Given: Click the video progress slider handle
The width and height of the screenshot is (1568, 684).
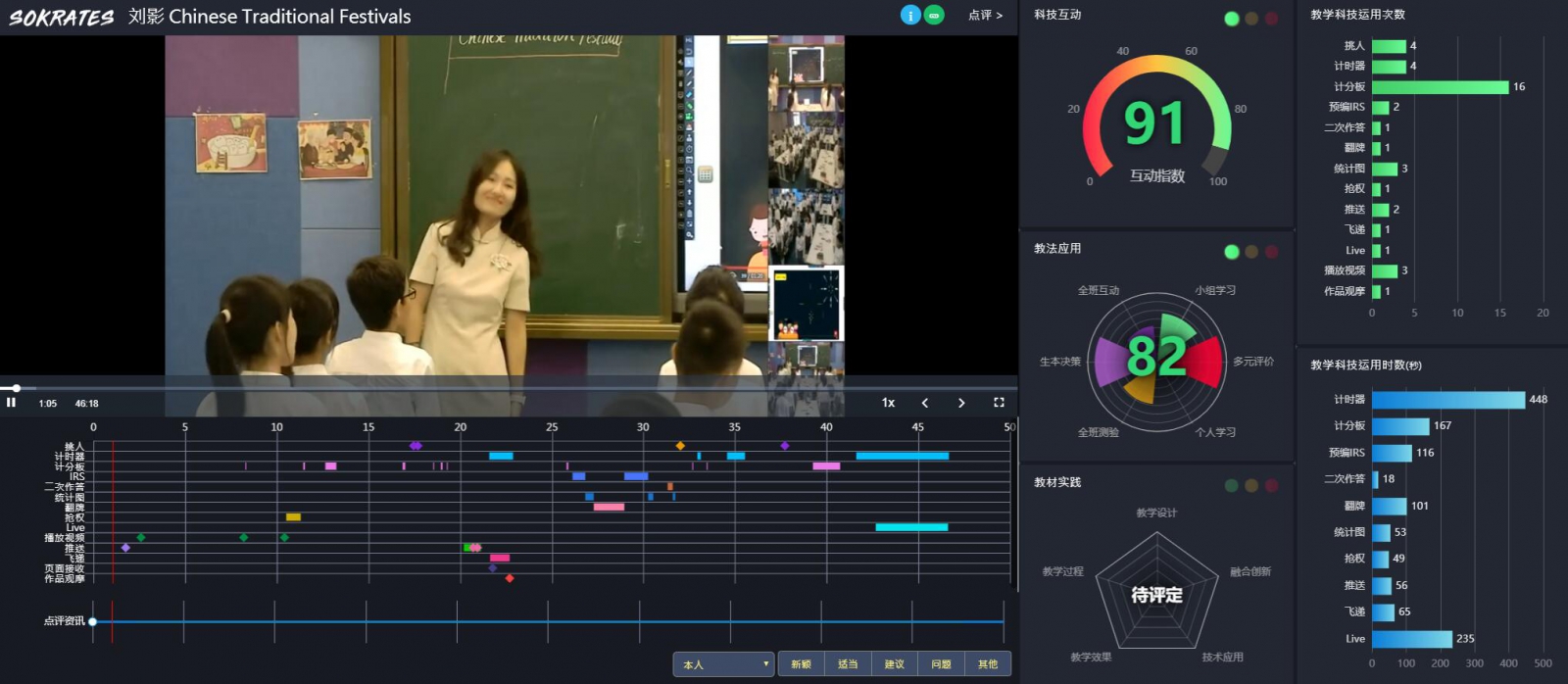Looking at the screenshot, I should pyautogui.click(x=17, y=388).
